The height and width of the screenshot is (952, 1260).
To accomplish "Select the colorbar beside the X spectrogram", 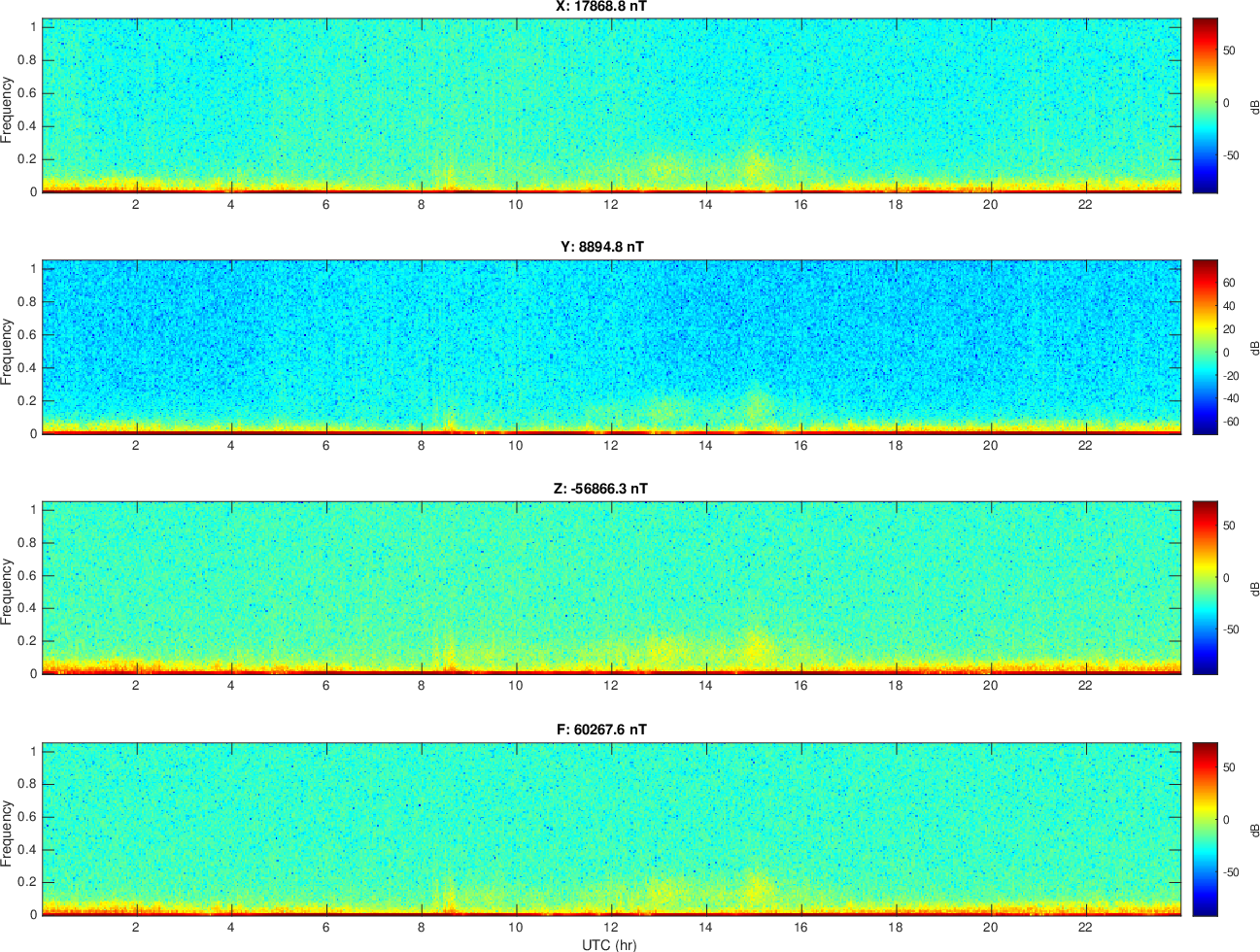I will click(x=1205, y=105).
